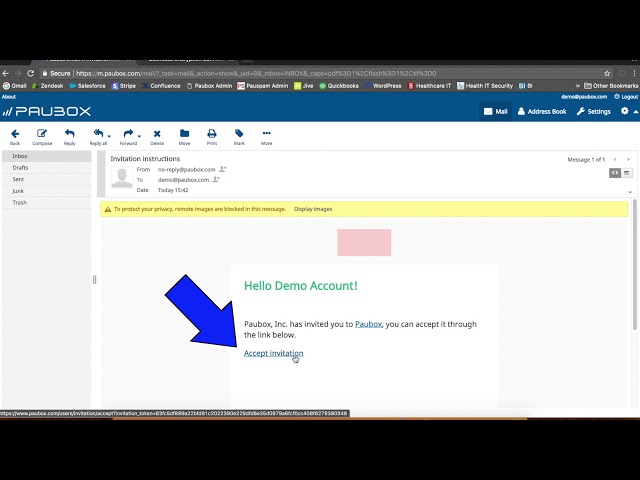
Task: Collapse header with up arrow
Action: (636, 111)
